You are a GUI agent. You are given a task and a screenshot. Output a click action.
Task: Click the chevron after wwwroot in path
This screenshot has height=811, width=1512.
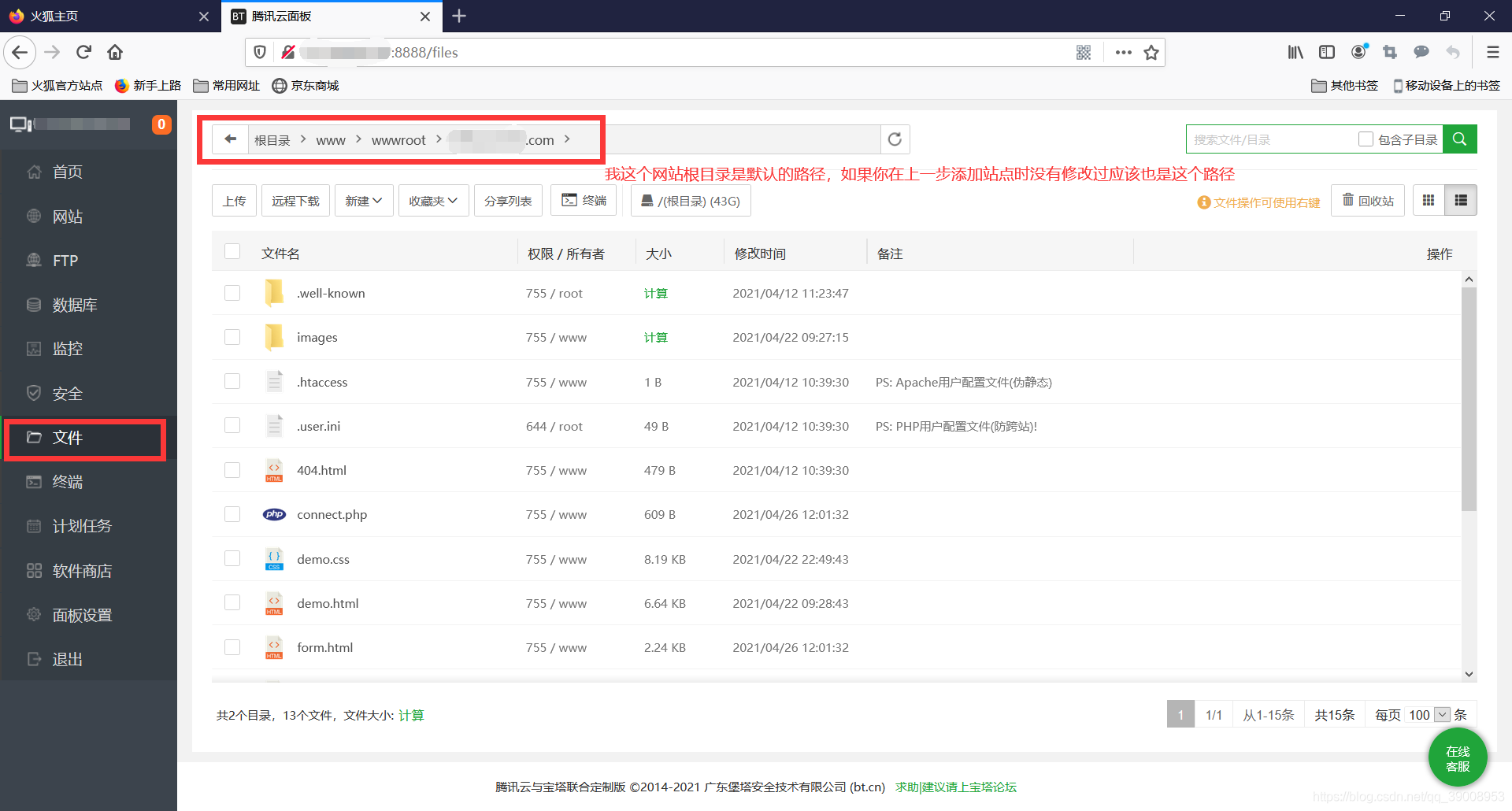[x=439, y=139]
